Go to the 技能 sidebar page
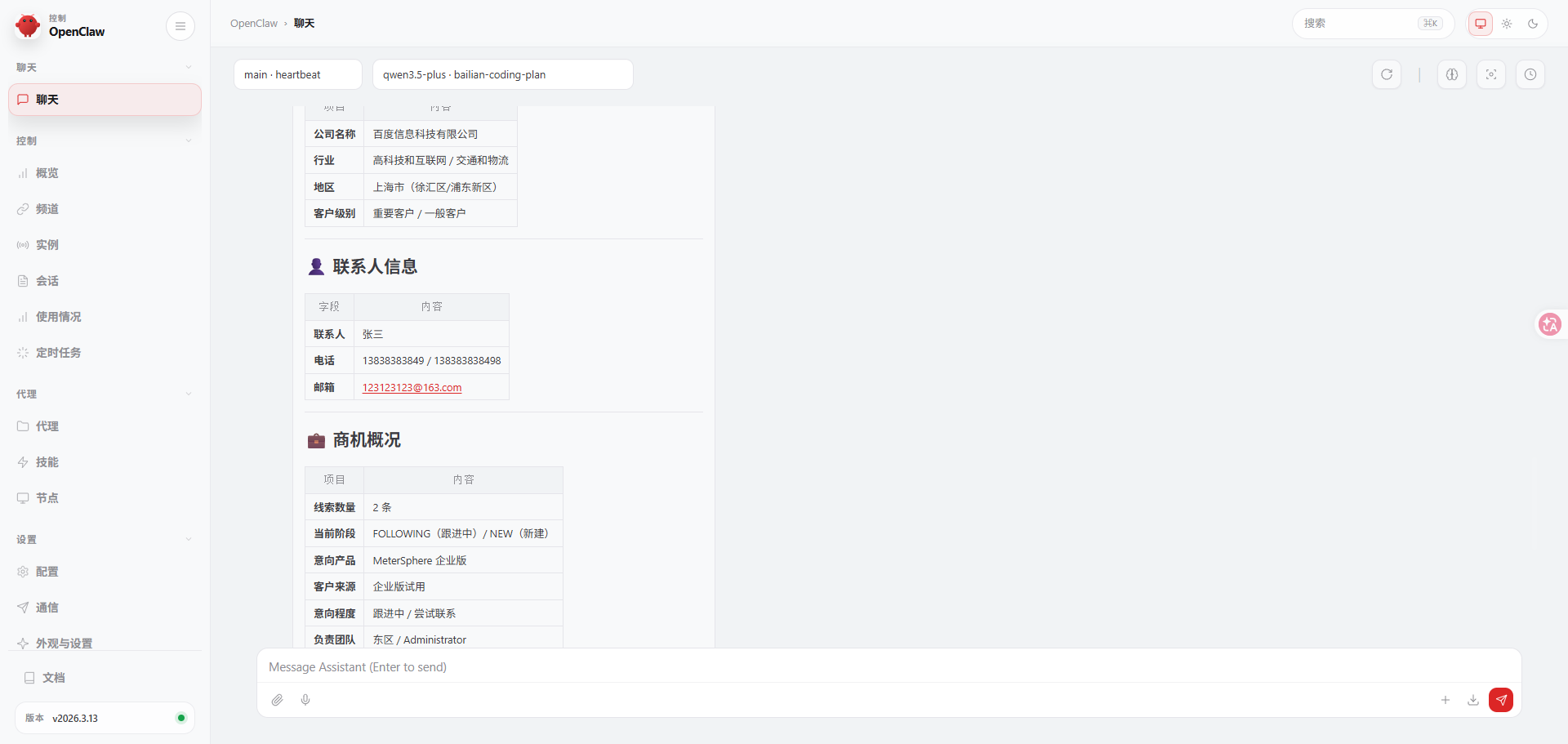 [47, 462]
